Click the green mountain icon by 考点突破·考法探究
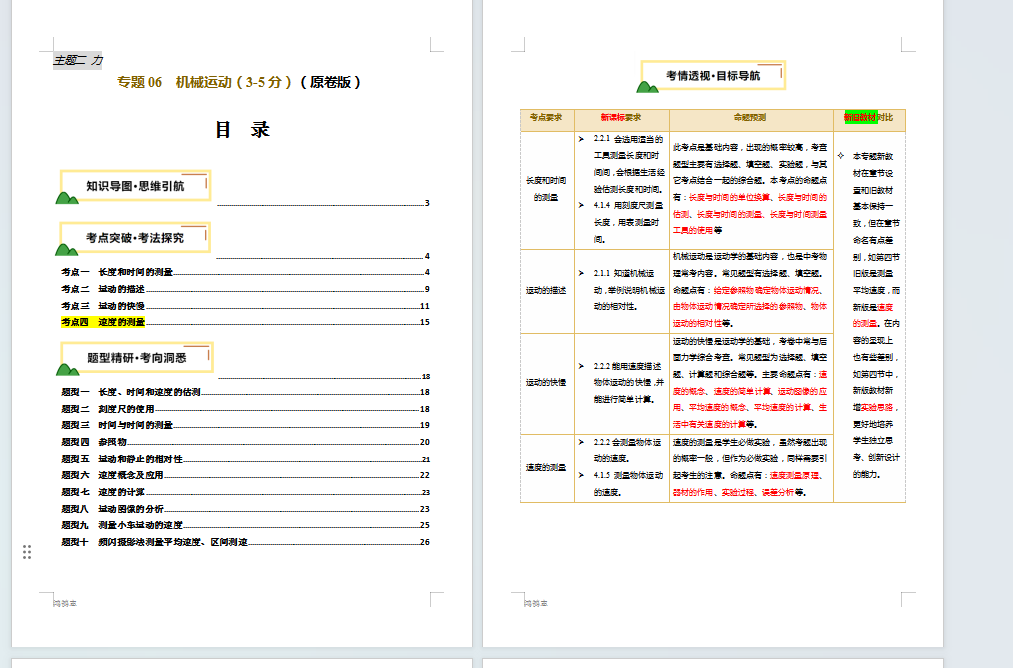 click(67, 249)
